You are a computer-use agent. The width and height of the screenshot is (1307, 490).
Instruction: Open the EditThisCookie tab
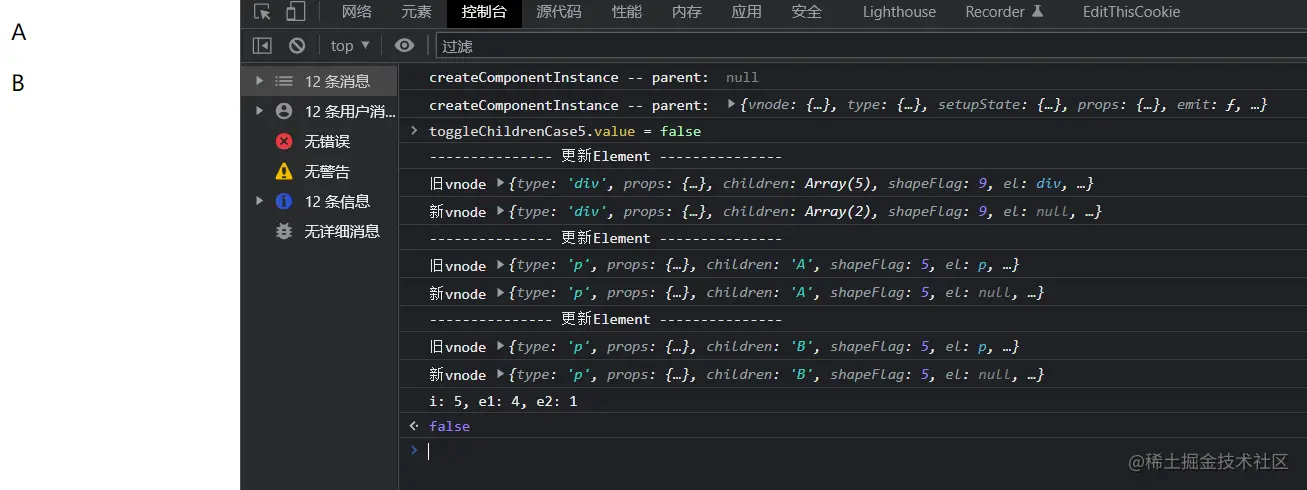click(x=1131, y=12)
